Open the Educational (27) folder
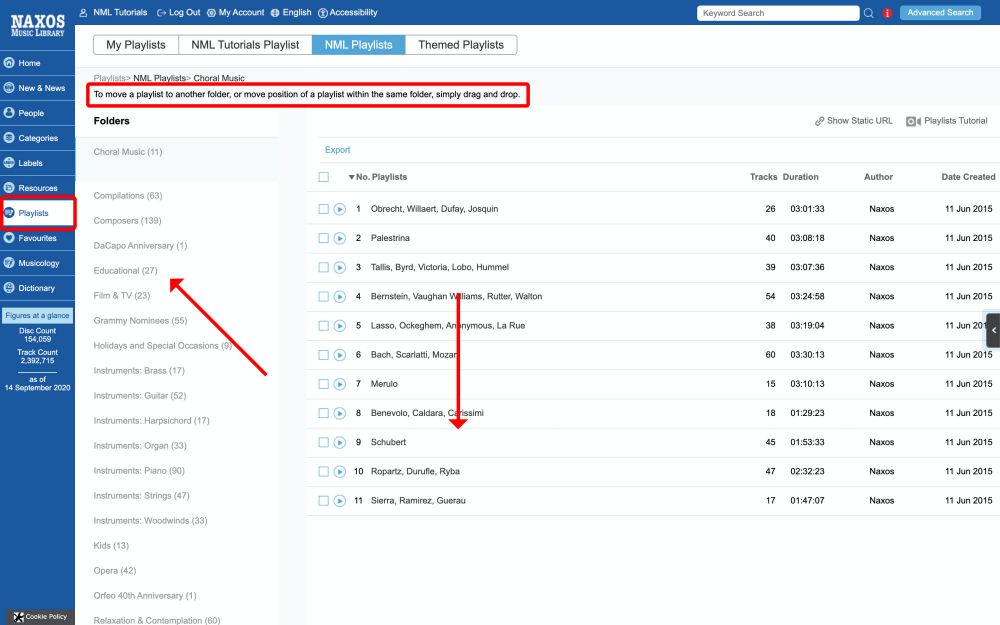The height and width of the screenshot is (625, 1000). point(126,270)
